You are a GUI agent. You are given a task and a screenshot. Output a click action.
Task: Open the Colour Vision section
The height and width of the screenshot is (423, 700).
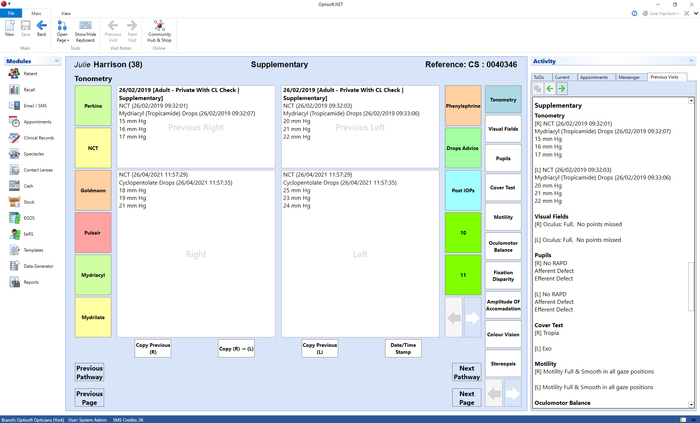coord(503,334)
